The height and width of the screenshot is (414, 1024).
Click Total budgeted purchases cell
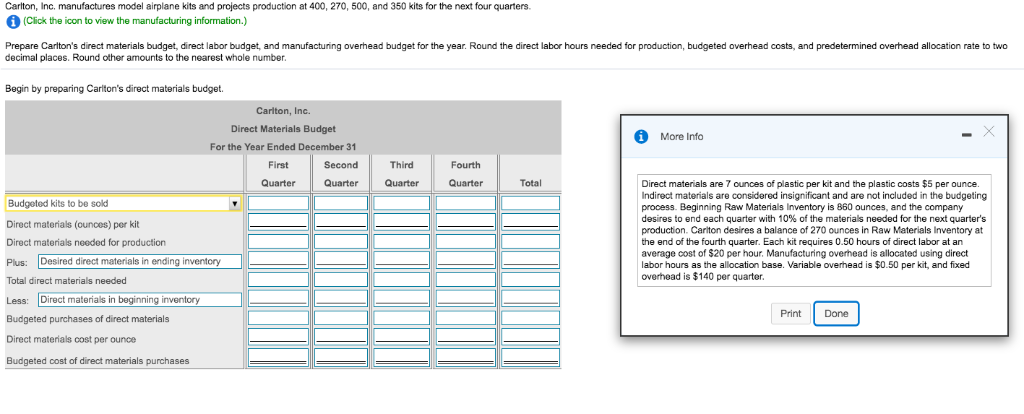point(530,319)
